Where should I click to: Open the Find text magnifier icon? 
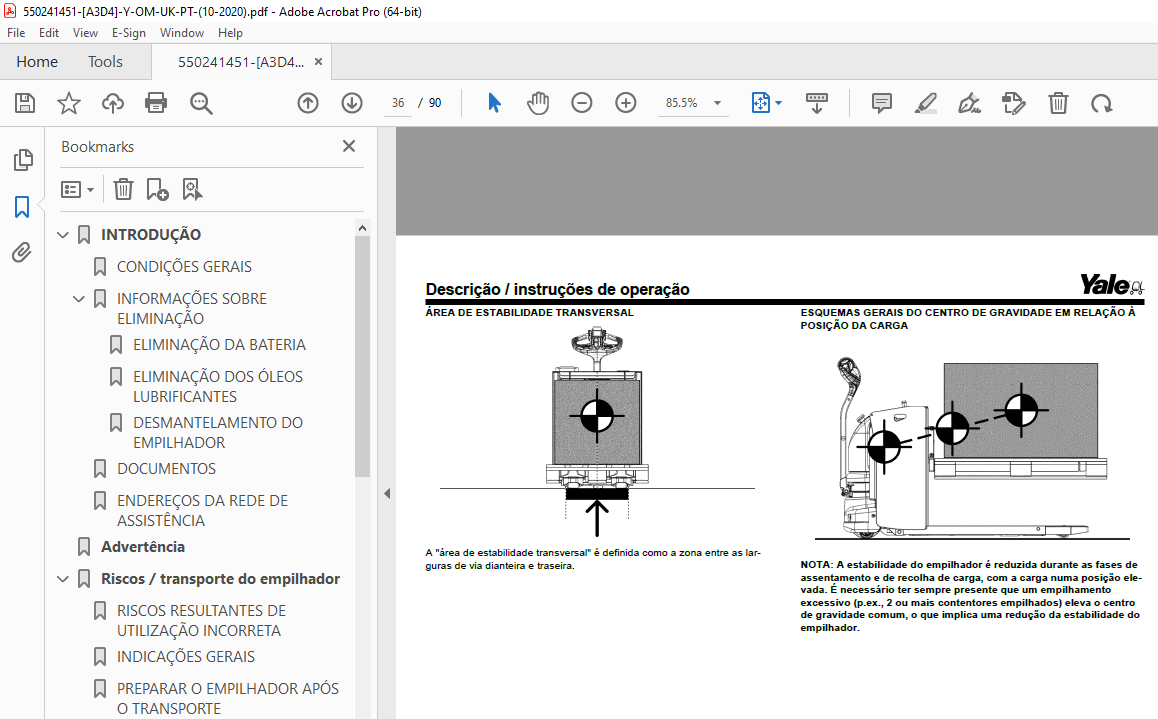(x=201, y=103)
